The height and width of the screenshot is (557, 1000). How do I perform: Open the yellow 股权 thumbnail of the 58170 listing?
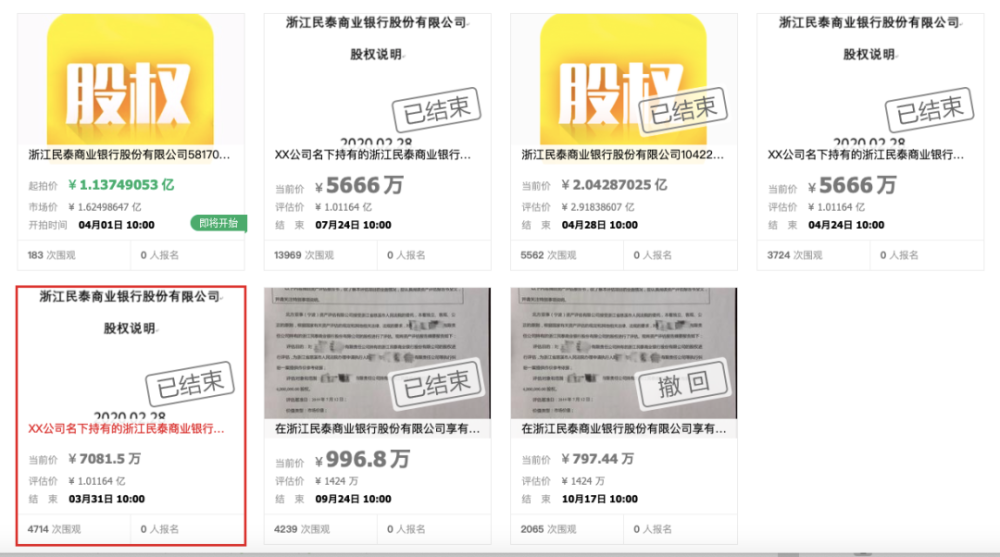coord(131,80)
